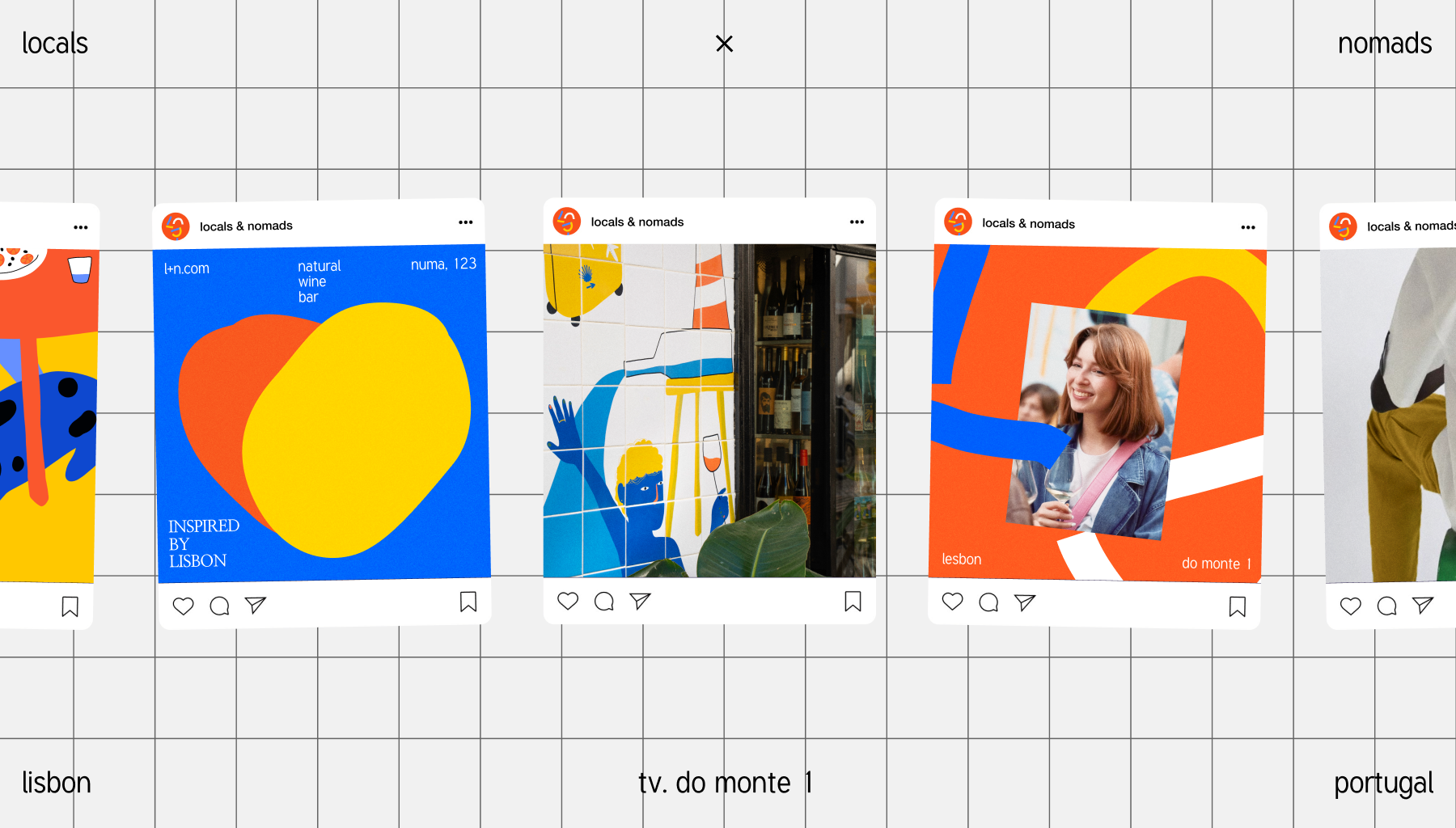Open comments on the tile mural post
This screenshot has width=1456, height=828.
tap(604, 601)
